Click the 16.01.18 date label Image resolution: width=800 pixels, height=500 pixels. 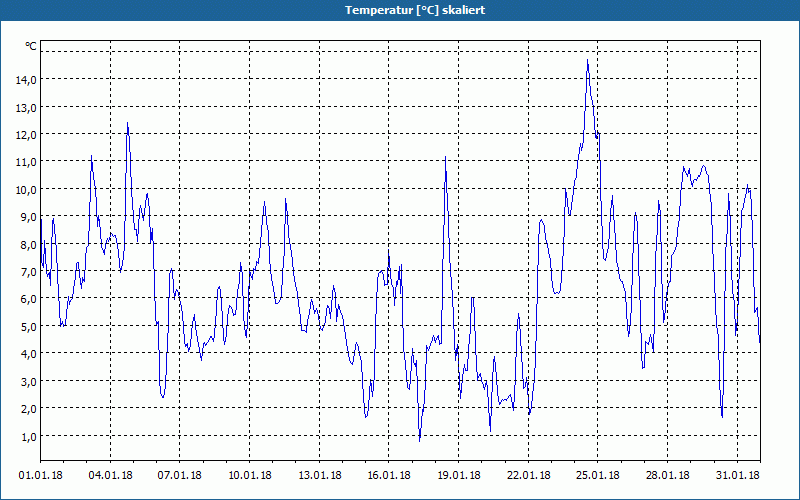389,475
